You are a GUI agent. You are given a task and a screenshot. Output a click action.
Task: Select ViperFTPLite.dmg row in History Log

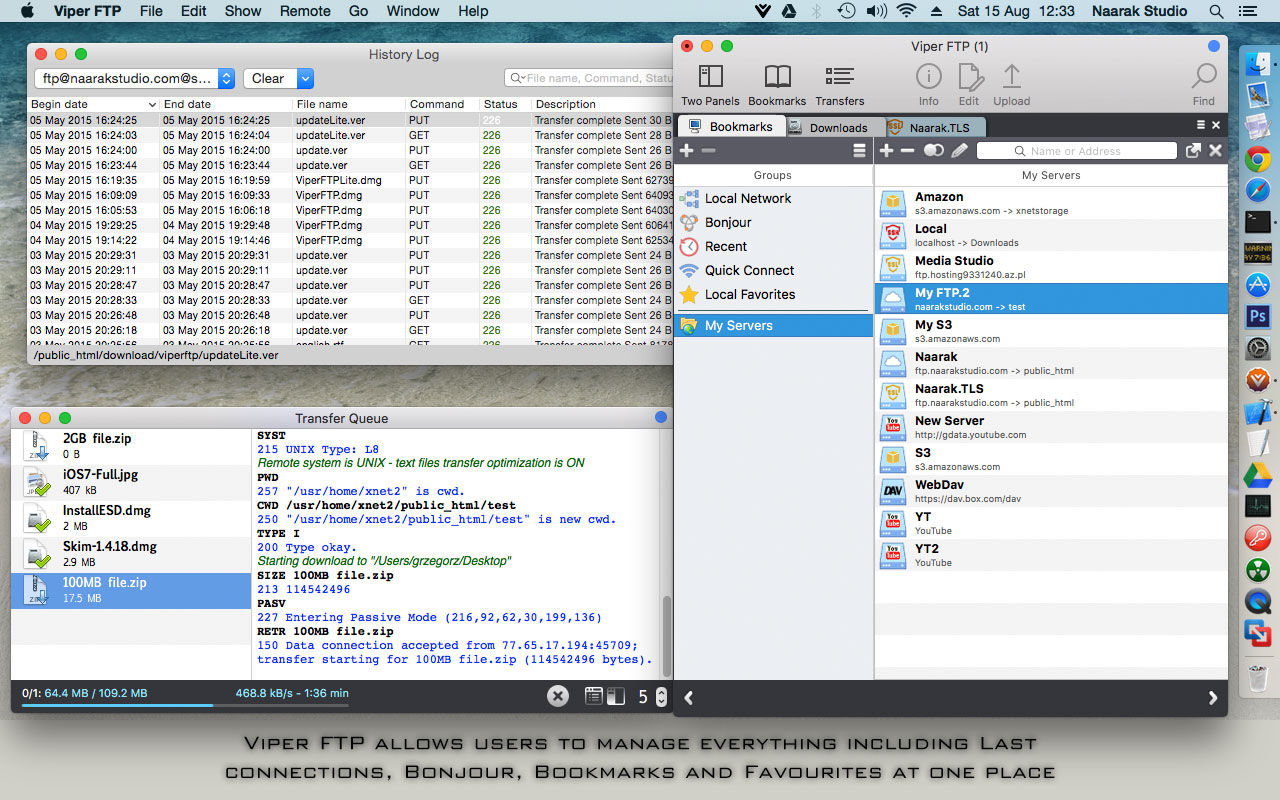point(352,180)
